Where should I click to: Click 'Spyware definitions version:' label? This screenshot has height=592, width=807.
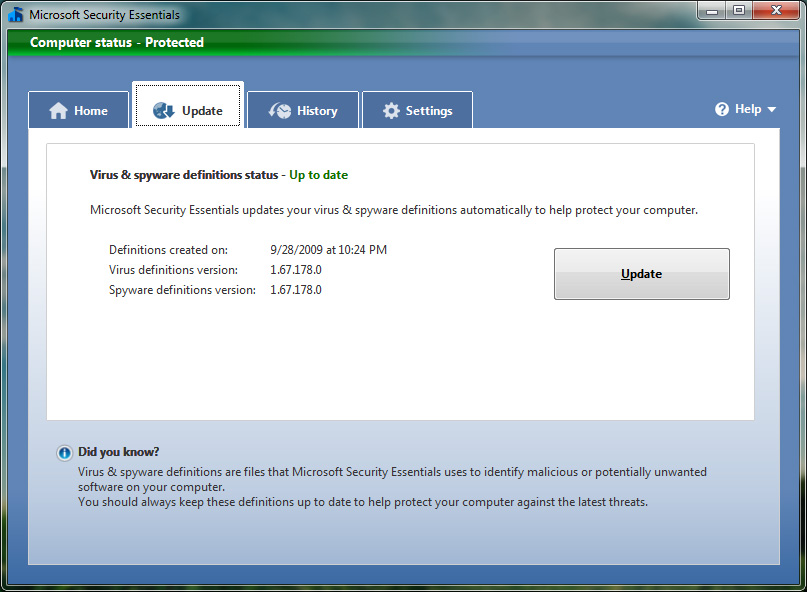(x=182, y=290)
